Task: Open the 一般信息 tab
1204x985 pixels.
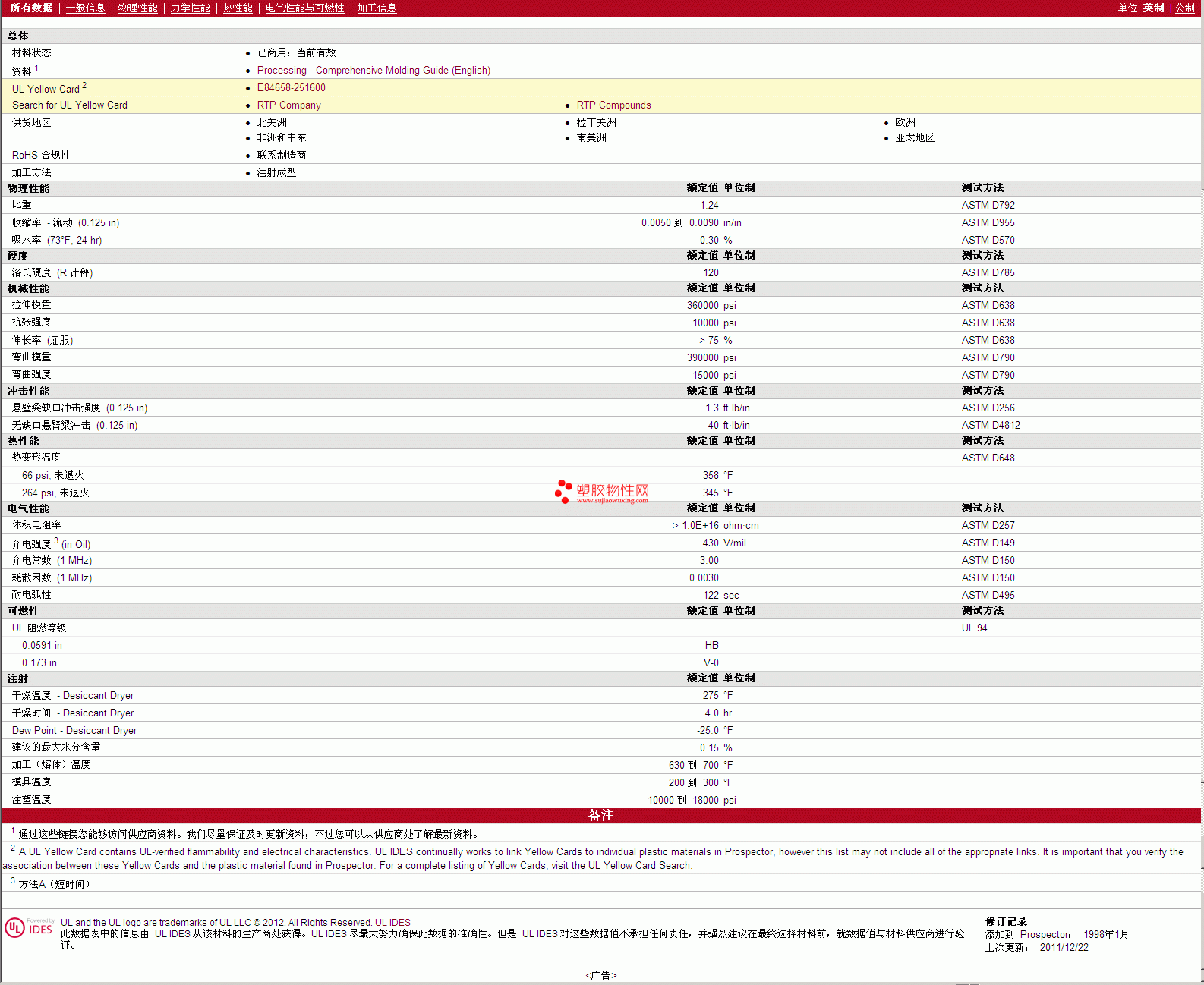Action: (x=85, y=8)
